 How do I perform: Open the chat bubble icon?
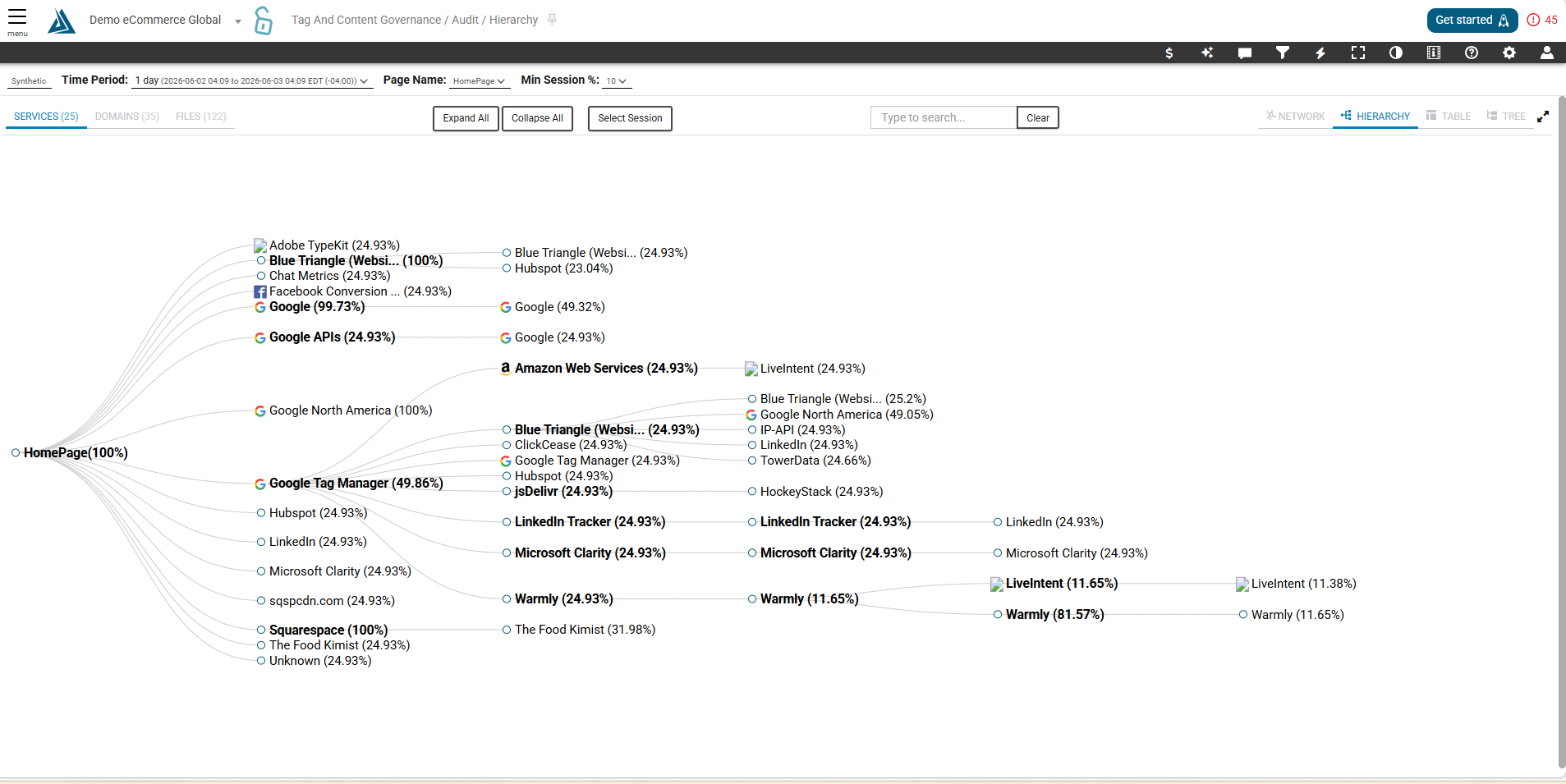[1245, 53]
